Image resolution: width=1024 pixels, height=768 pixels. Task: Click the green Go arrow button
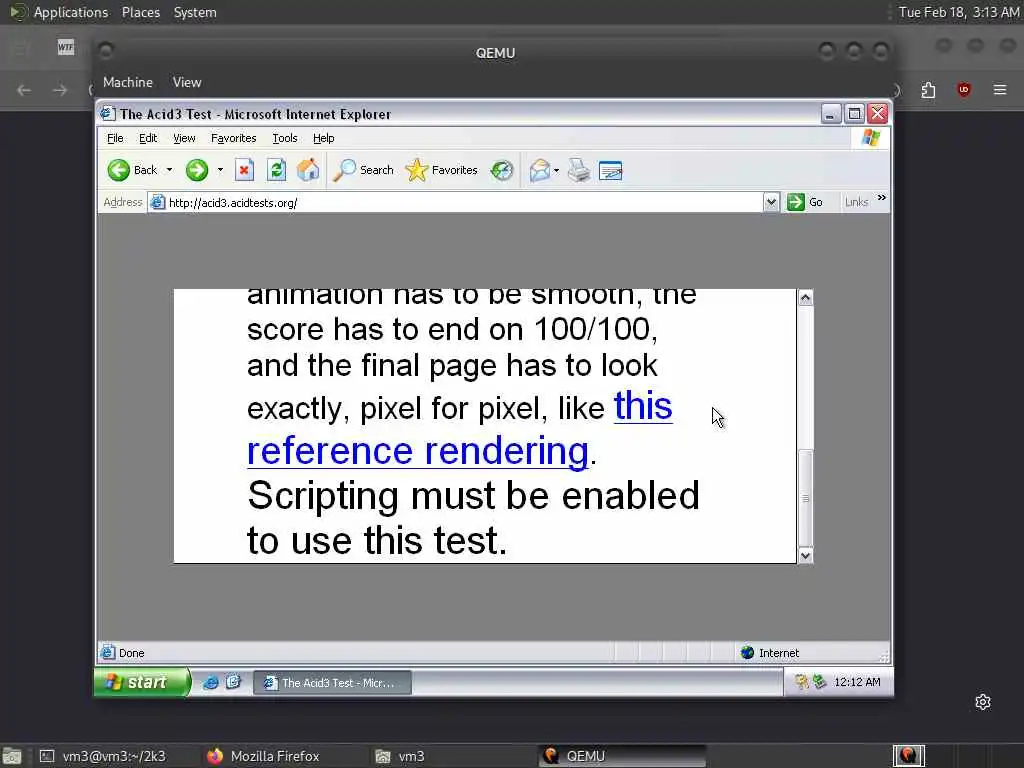pyautogui.click(x=795, y=202)
